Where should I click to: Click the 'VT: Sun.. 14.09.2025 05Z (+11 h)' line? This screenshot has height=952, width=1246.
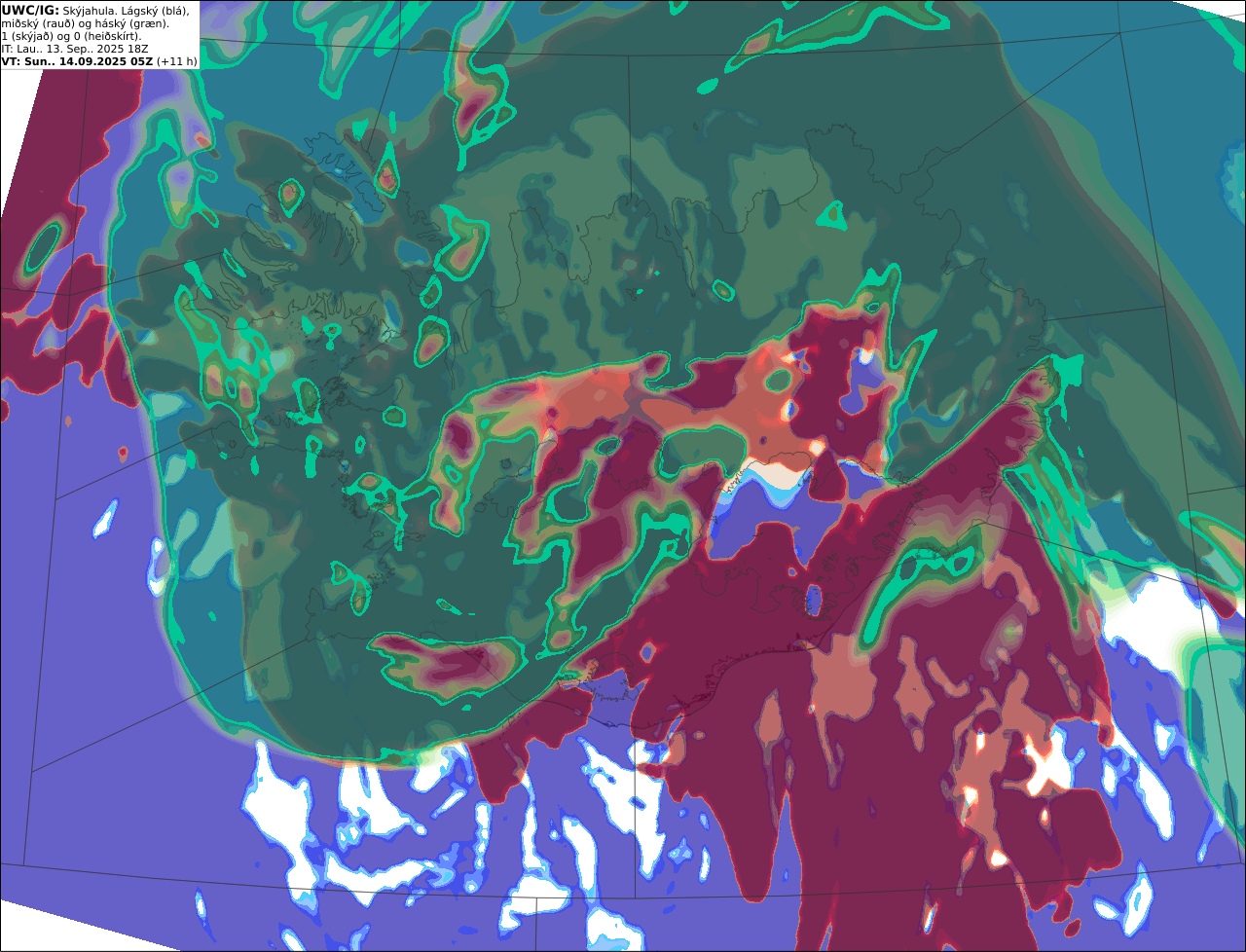[x=99, y=61]
